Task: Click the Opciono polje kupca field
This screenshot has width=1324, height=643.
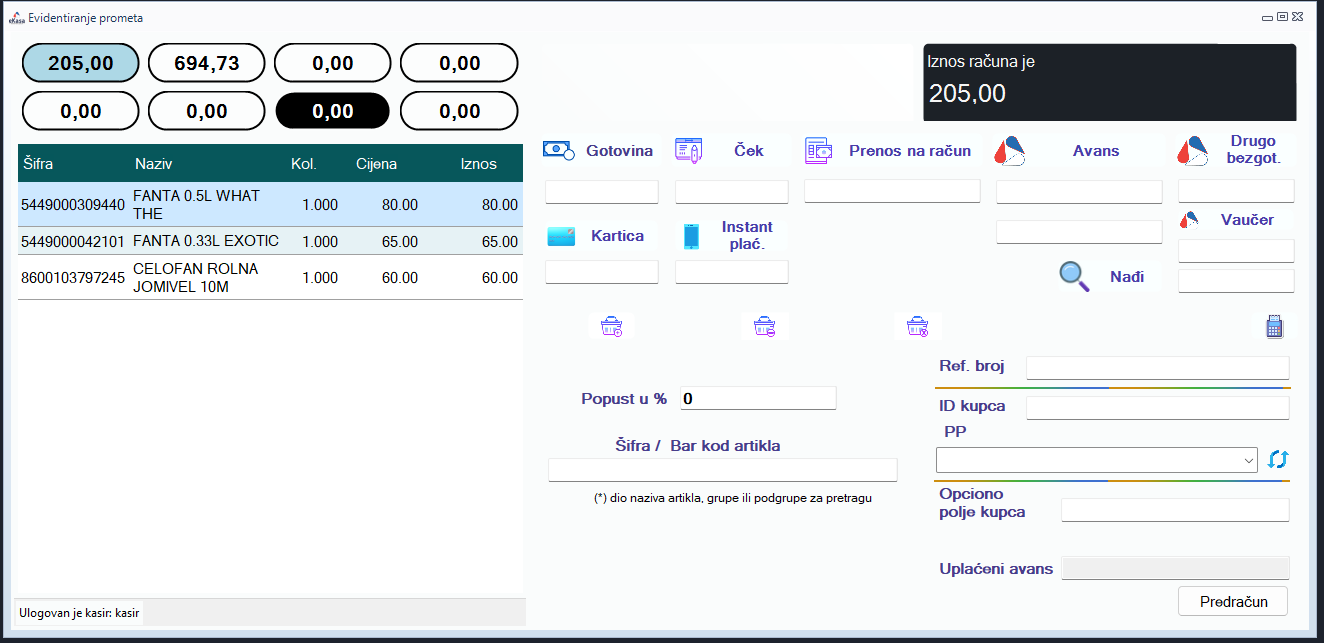Action: tap(1175, 510)
